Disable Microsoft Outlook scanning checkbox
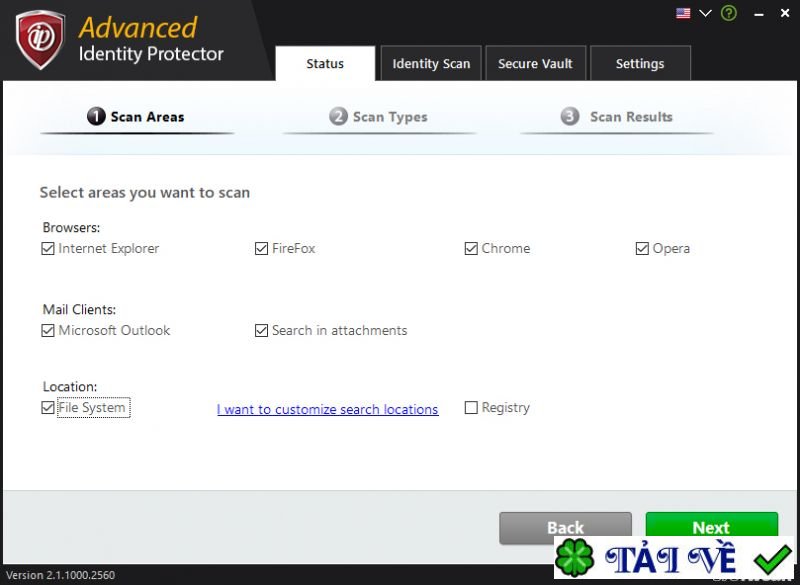 tap(47, 330)
